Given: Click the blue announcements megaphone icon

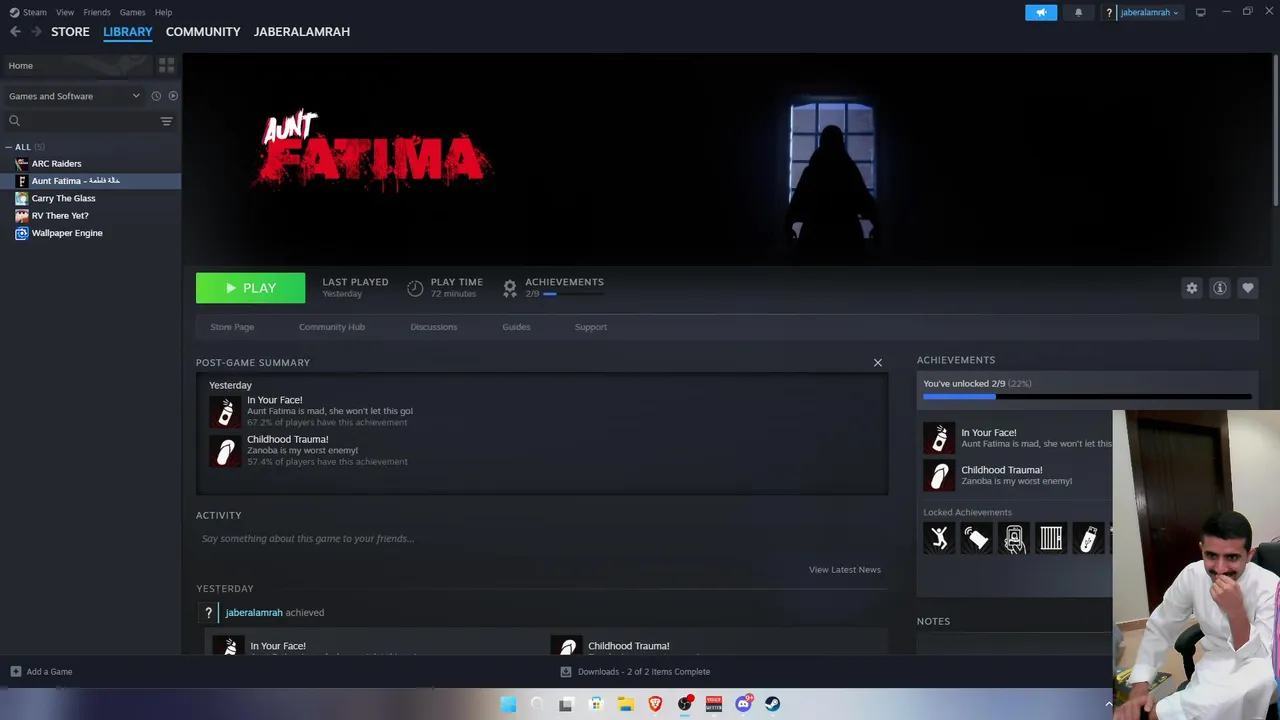Looking at the screenshot, I should pos(1041,12).
